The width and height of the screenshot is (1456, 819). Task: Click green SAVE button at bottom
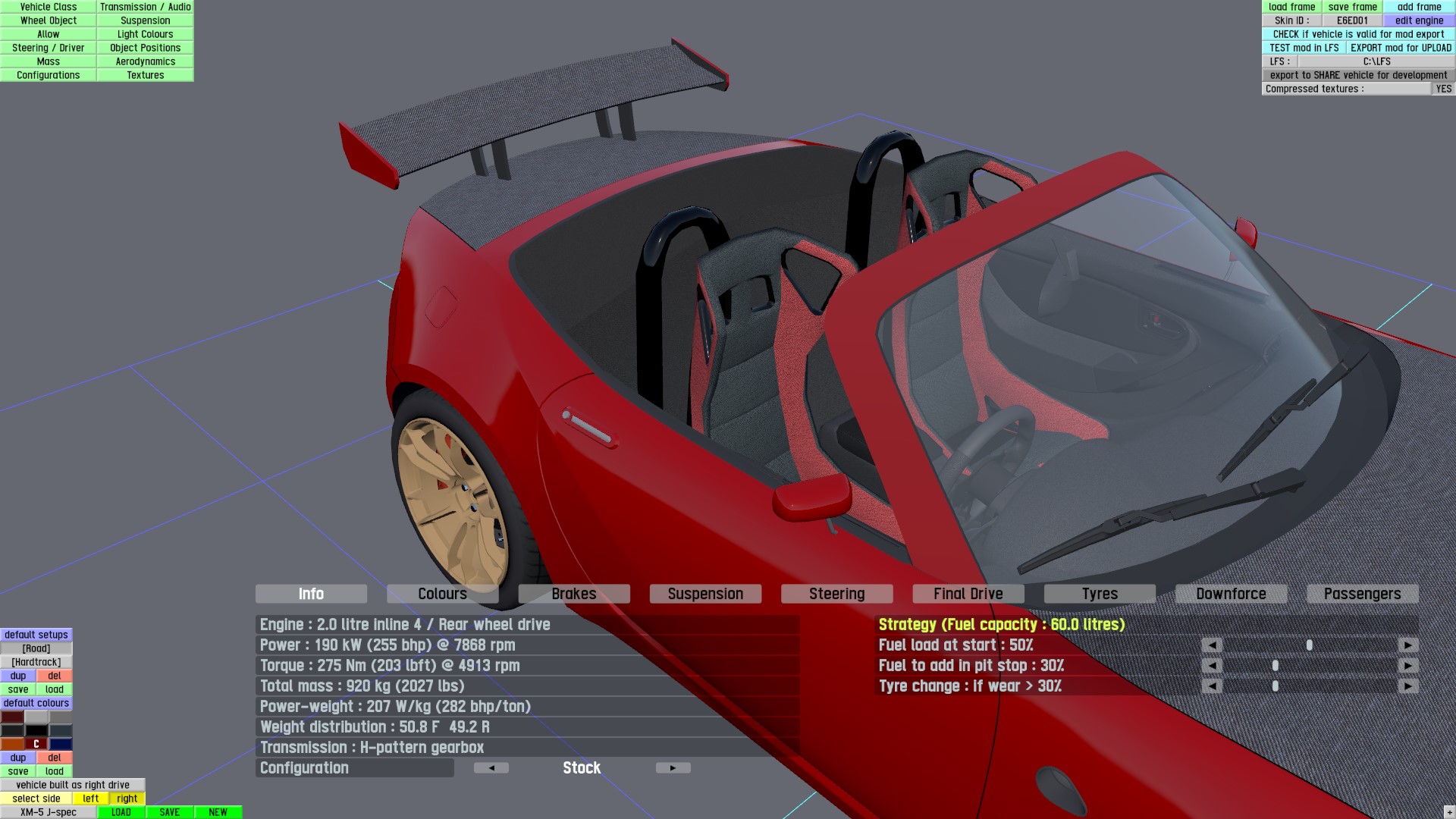[169, 812]
